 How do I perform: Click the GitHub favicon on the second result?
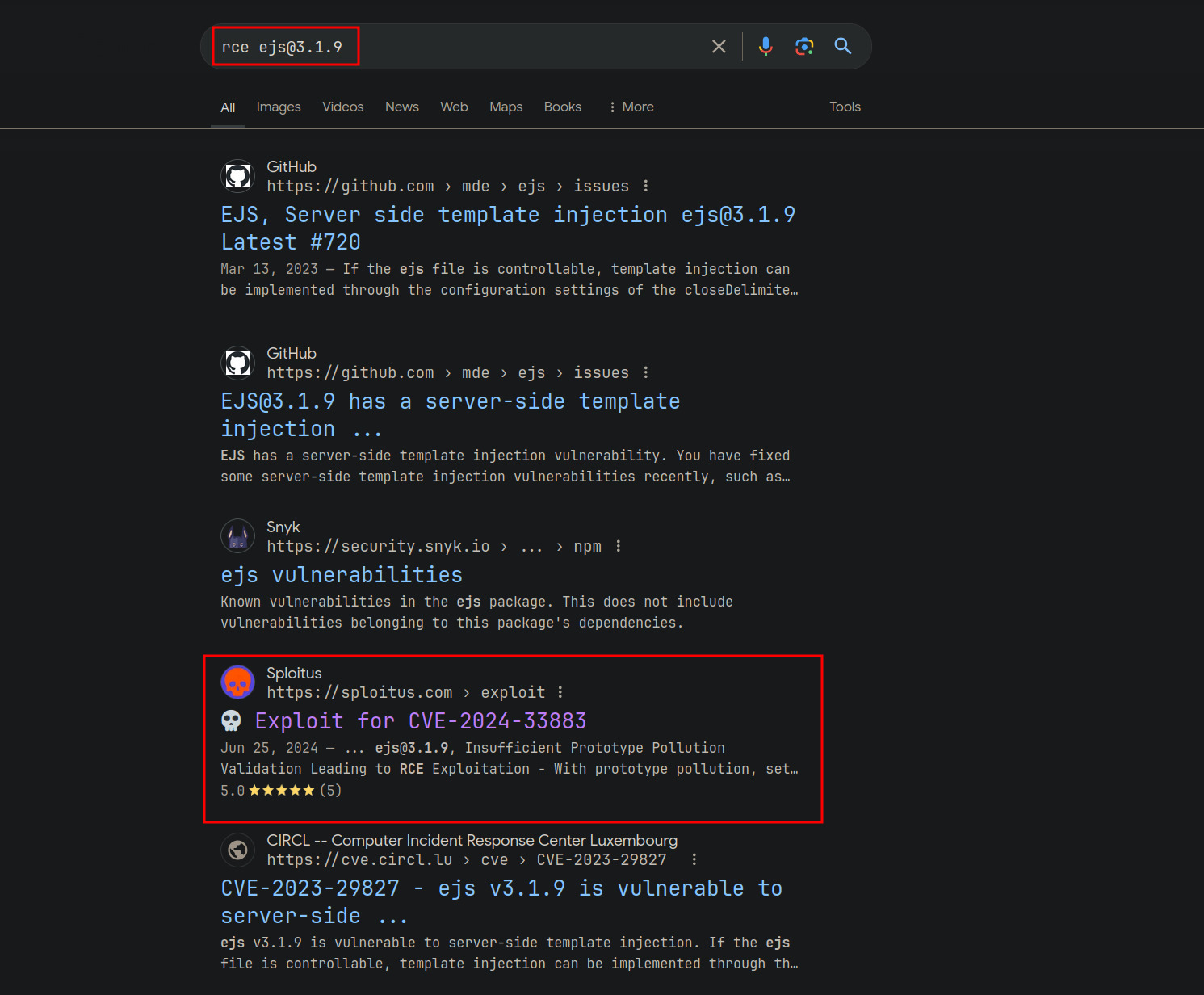[237, 363]
